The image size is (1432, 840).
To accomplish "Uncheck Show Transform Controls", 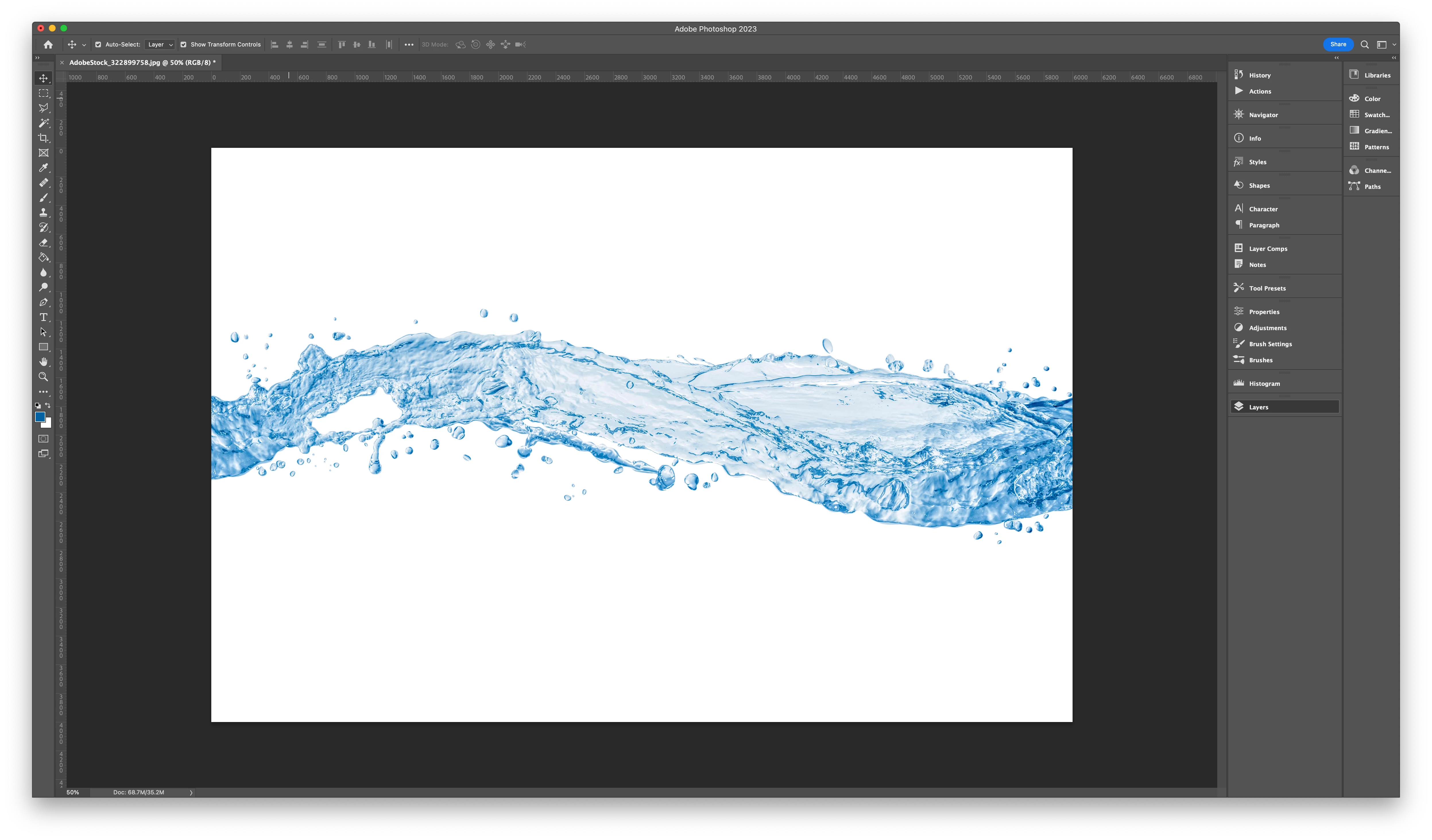I will [x=183, y=44].
